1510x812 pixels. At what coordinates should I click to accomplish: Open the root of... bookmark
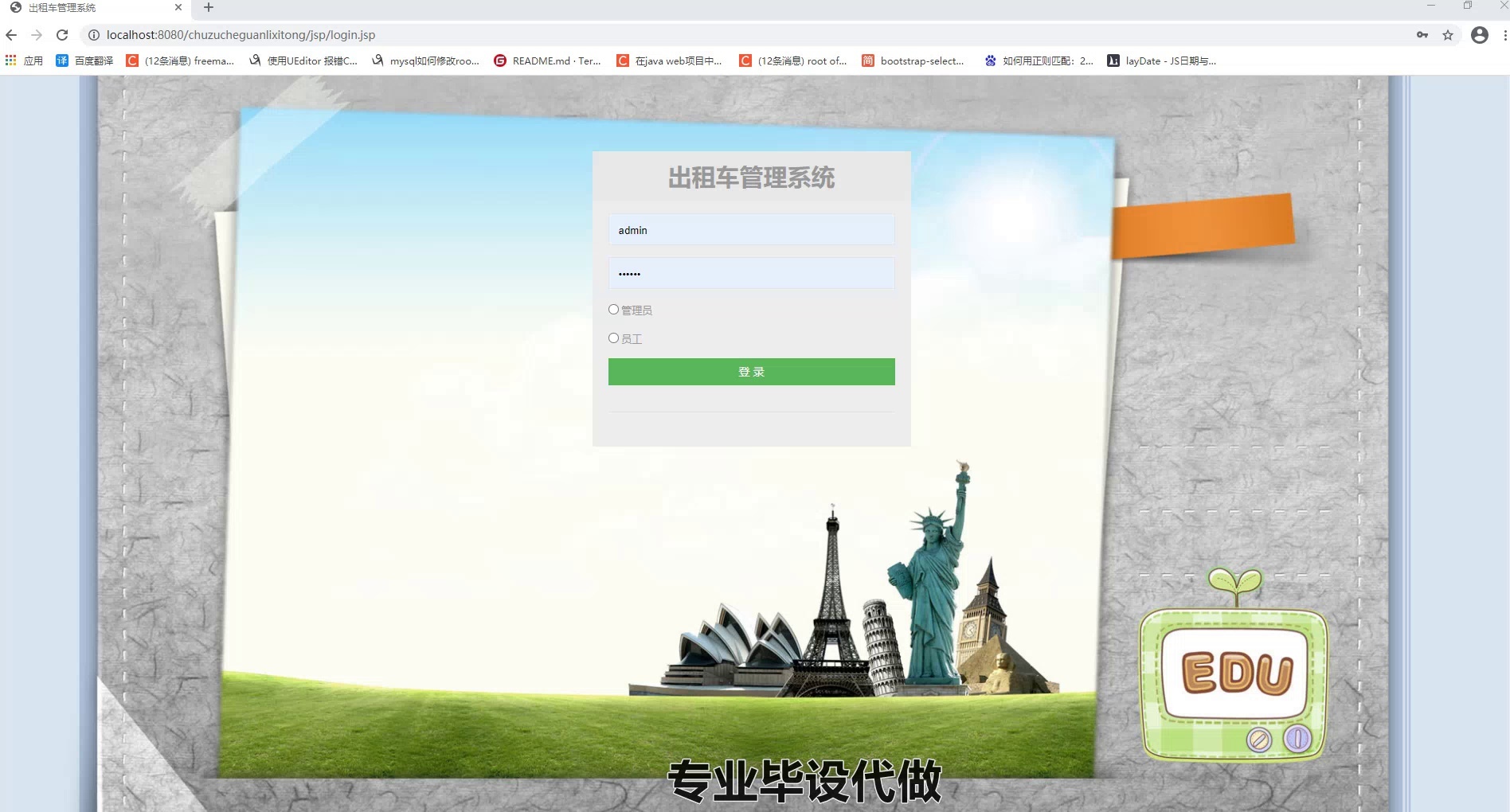pyautogui.click(x=793, y=61)
